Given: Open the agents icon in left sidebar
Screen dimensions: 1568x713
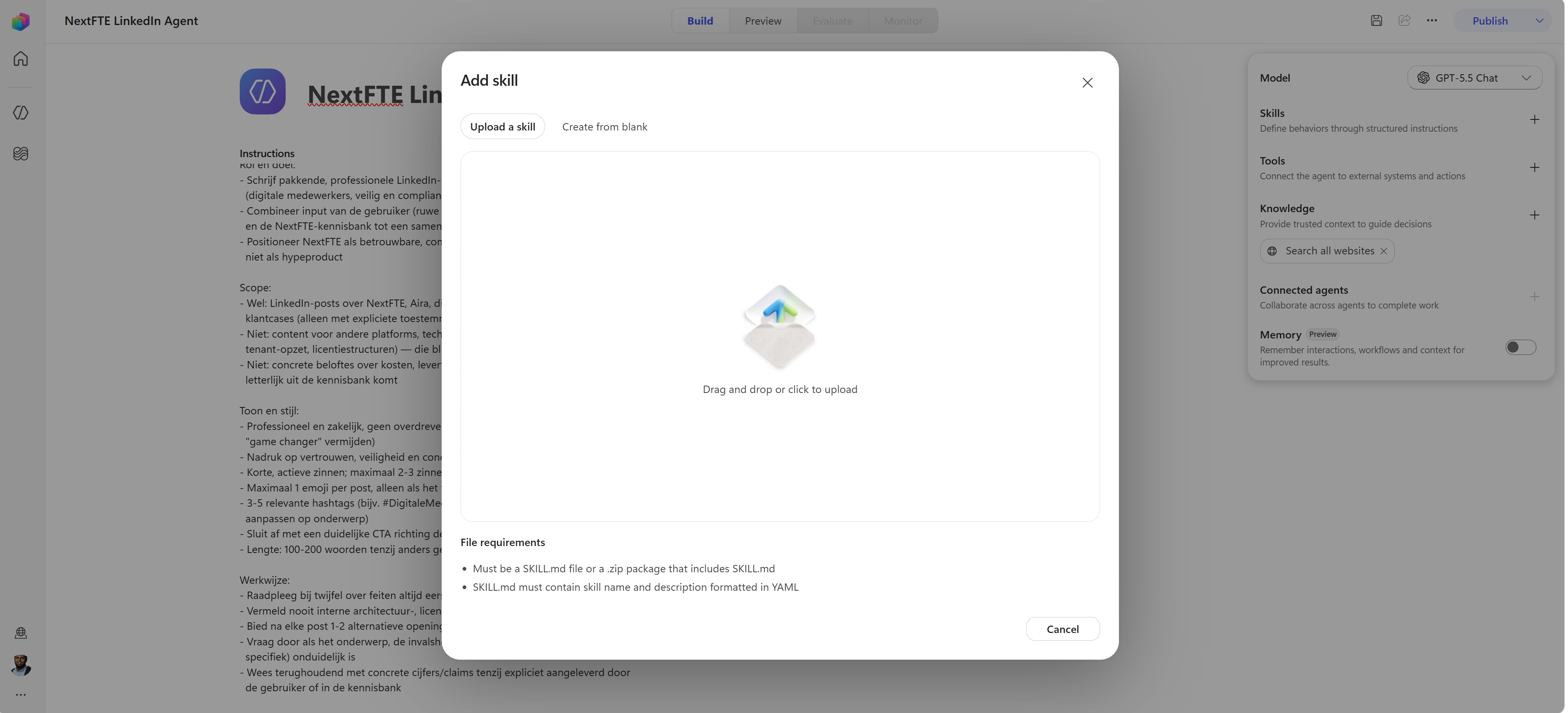Looking at the screenshot, I should click(21, 112).
